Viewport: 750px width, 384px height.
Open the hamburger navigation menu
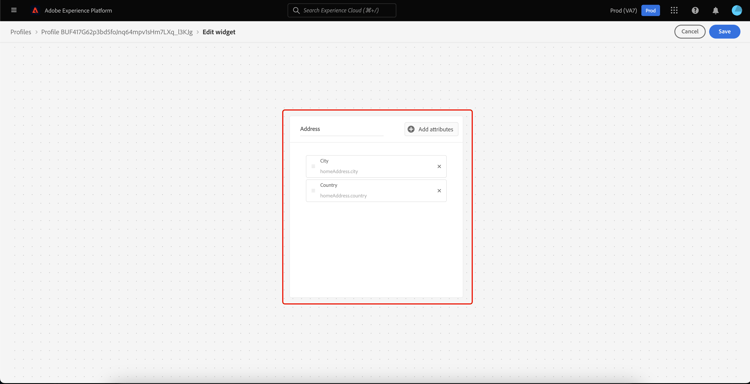pyautogui.click(x=14, y=10)
